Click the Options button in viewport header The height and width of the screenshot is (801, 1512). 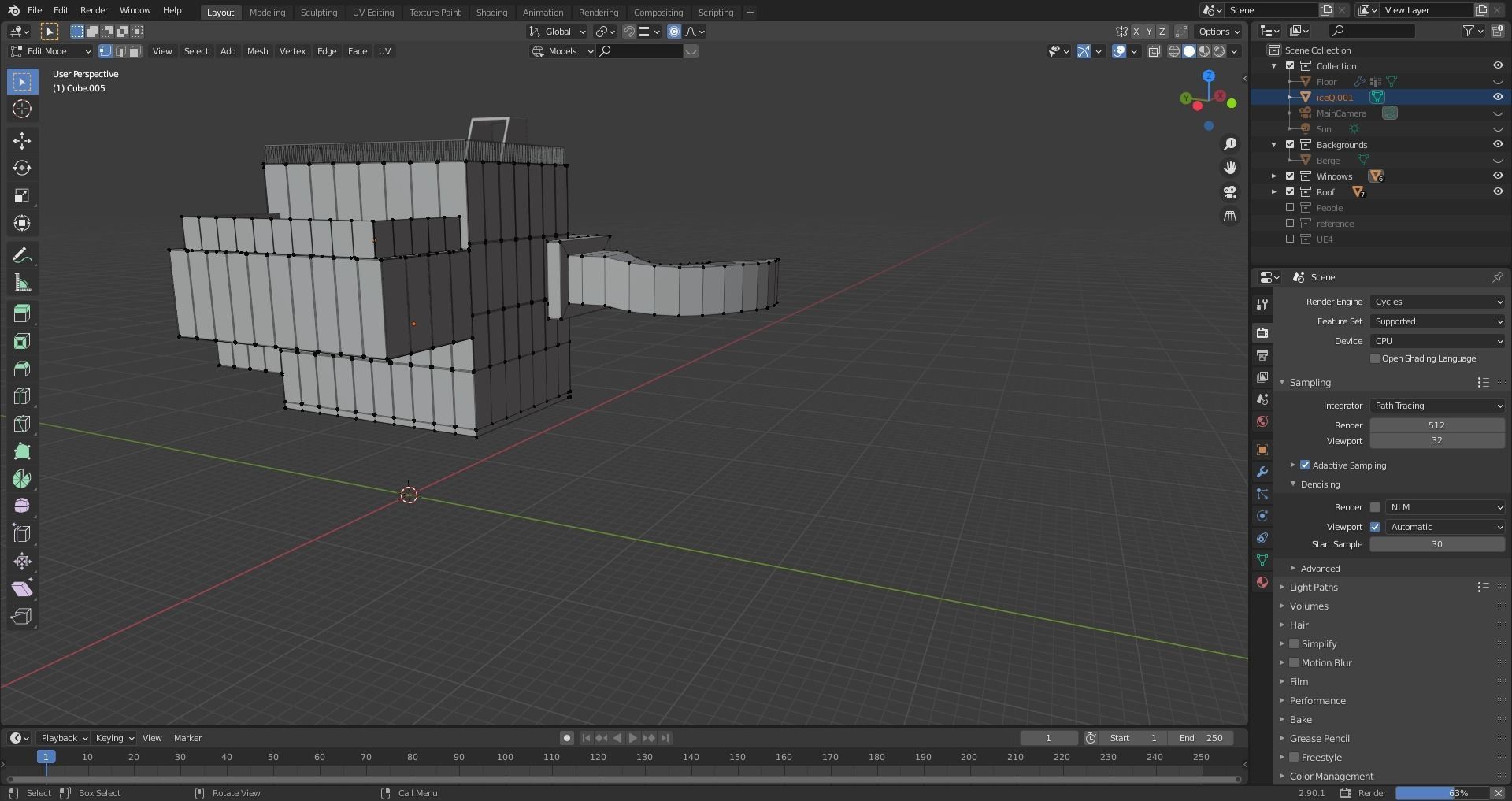tap(1218, 32)
